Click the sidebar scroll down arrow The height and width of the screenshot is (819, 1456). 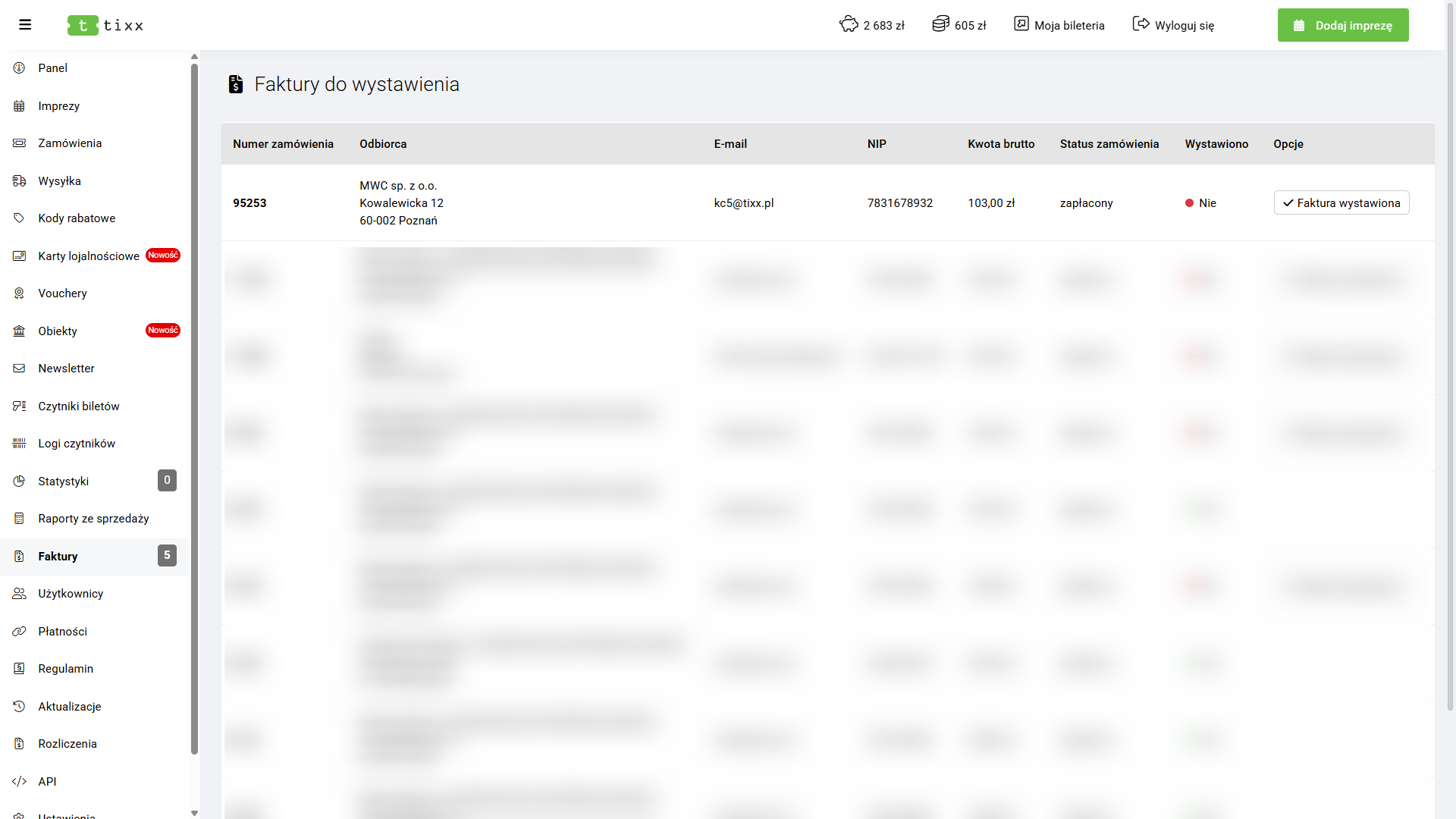tap(194, 813)
